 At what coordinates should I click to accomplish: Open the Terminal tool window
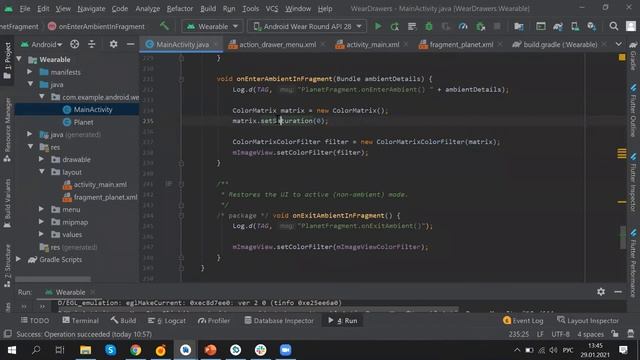(80, 321)
